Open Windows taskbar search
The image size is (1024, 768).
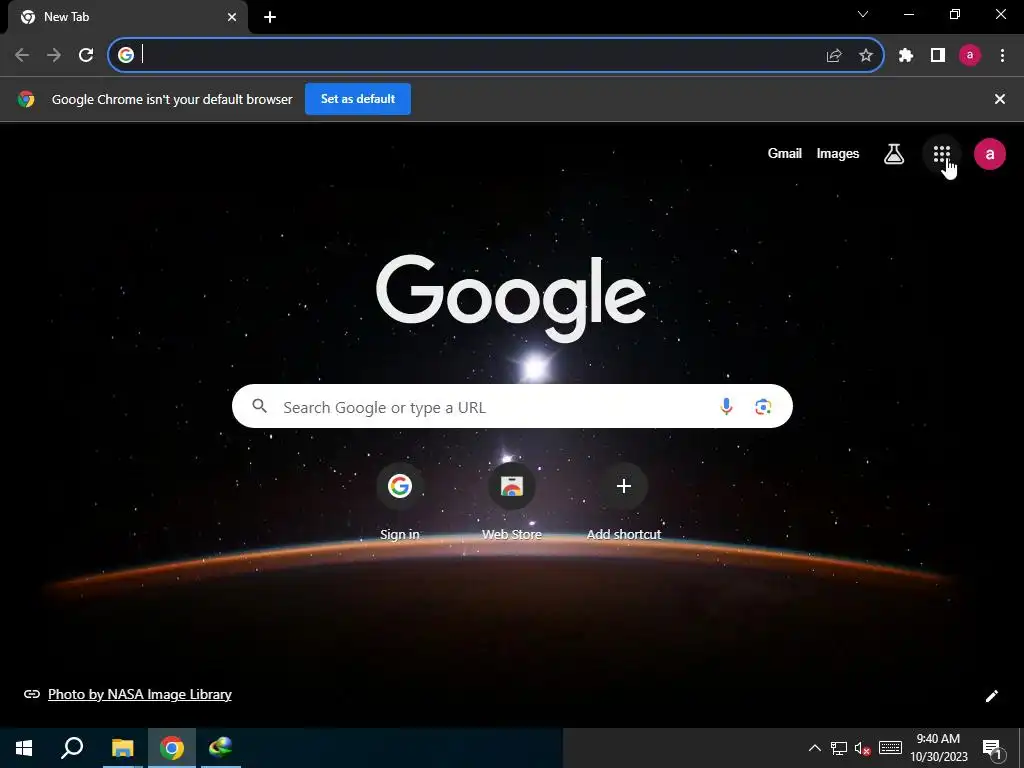(72, 748)
